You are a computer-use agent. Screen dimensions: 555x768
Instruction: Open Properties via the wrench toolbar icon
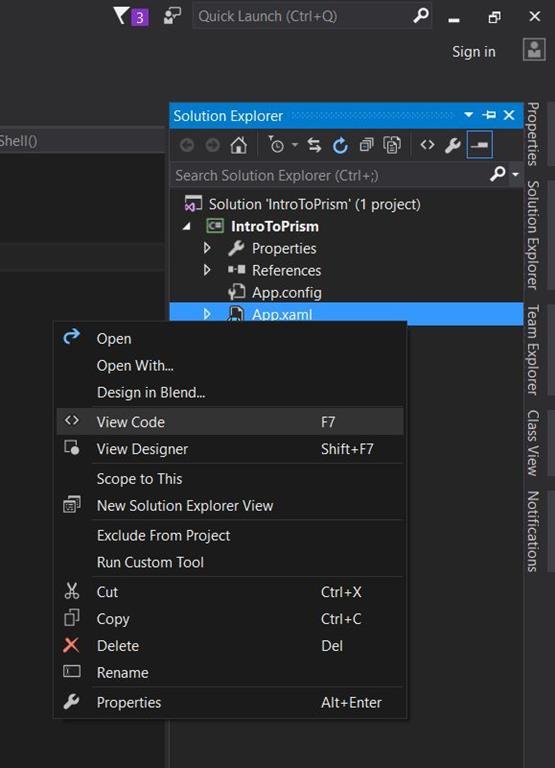click(x=453, y=145)
